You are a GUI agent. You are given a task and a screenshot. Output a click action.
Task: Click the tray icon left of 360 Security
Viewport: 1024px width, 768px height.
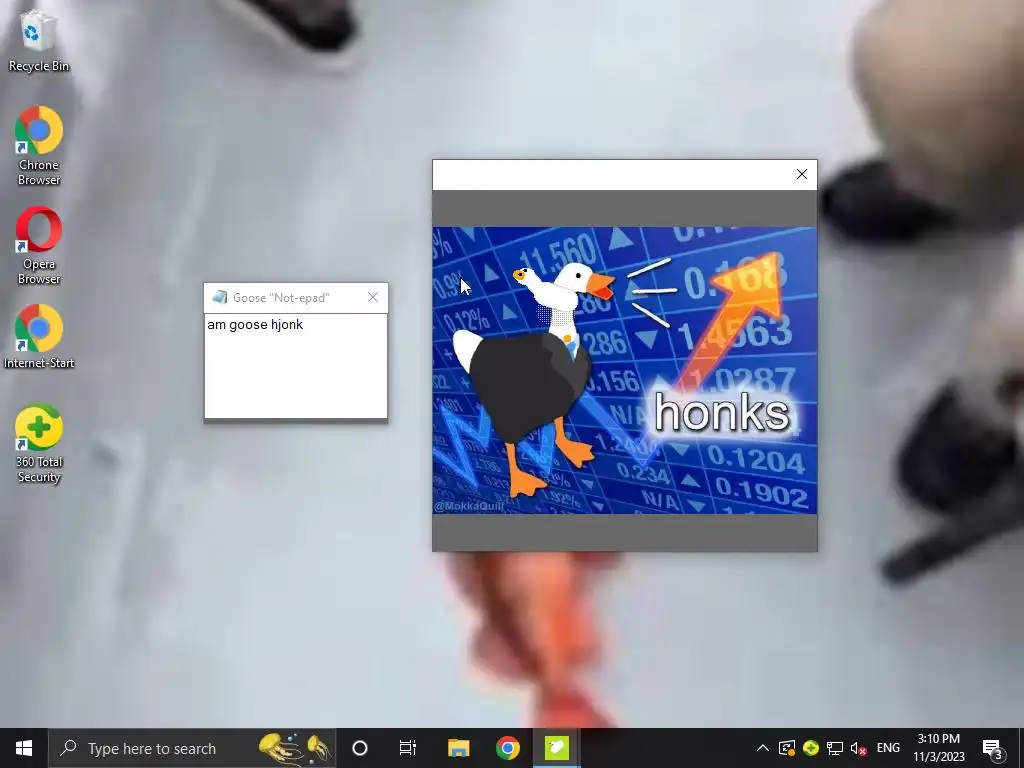point(787,748)
